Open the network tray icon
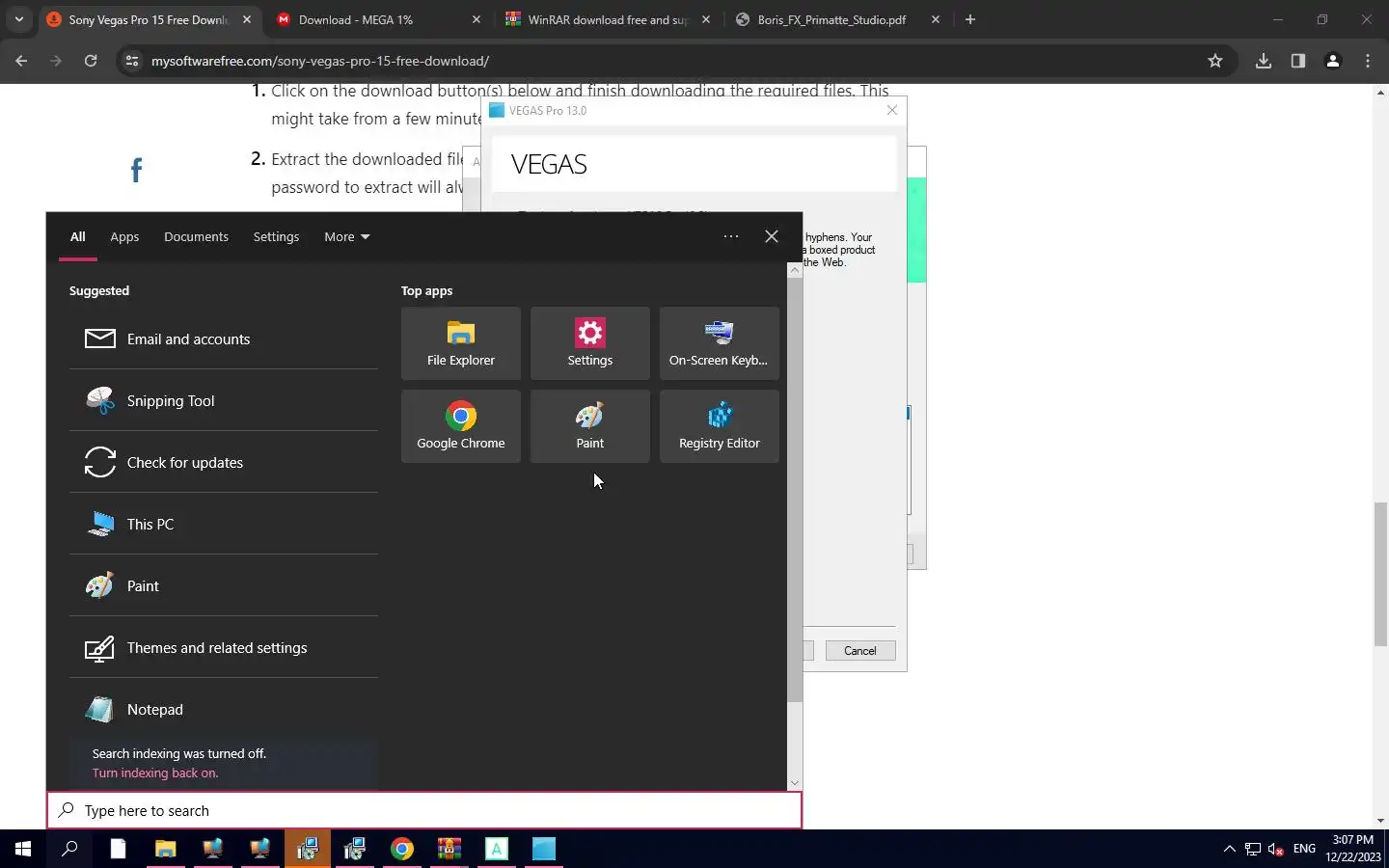 coord(1253,849)
